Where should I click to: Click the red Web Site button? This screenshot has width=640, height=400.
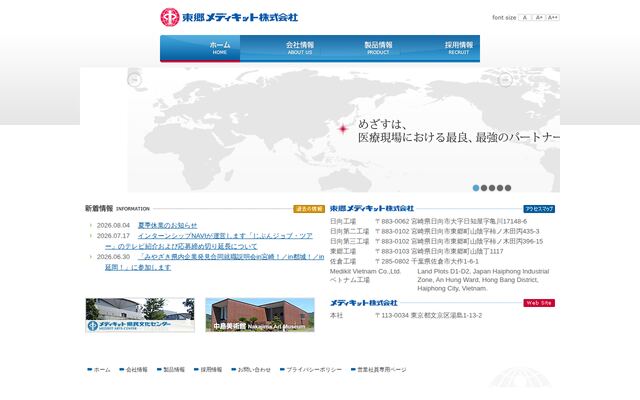539,303
